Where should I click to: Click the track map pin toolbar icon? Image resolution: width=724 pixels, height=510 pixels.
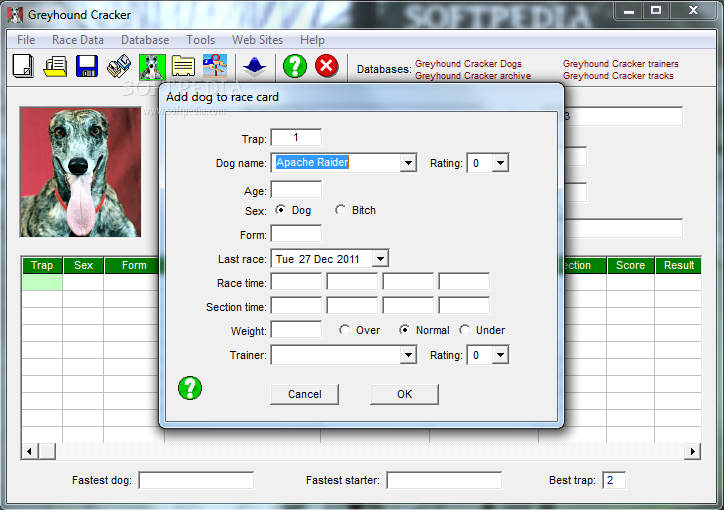coord(215,66)
